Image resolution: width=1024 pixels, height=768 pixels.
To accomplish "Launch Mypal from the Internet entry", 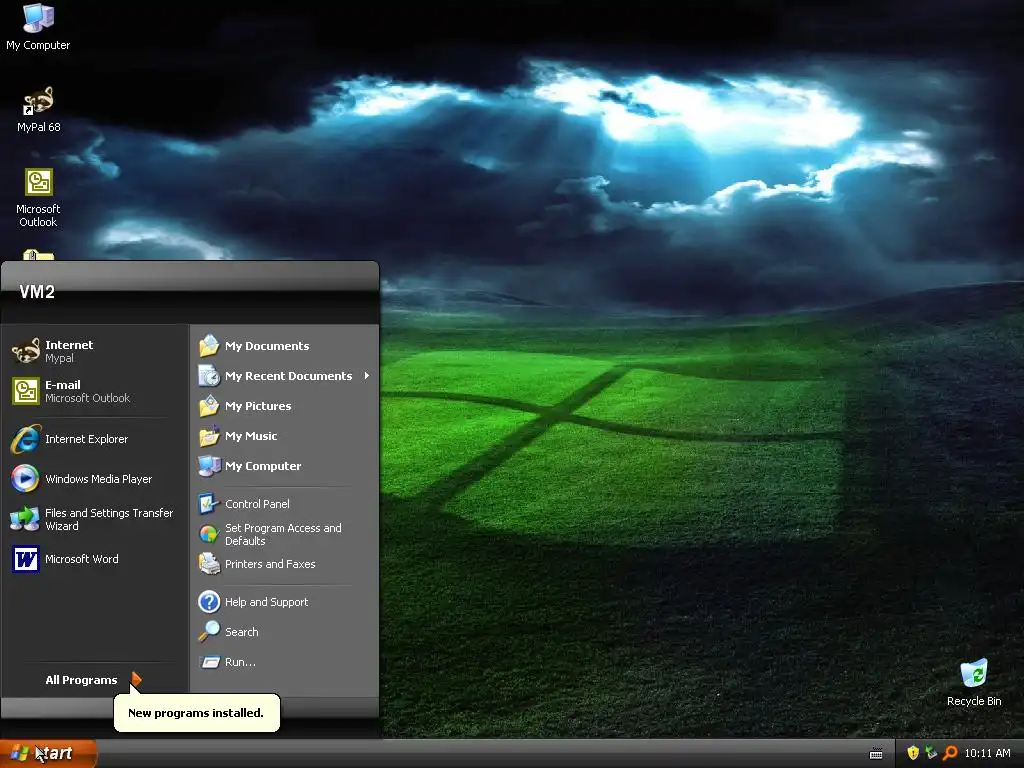I will (95, 351).
